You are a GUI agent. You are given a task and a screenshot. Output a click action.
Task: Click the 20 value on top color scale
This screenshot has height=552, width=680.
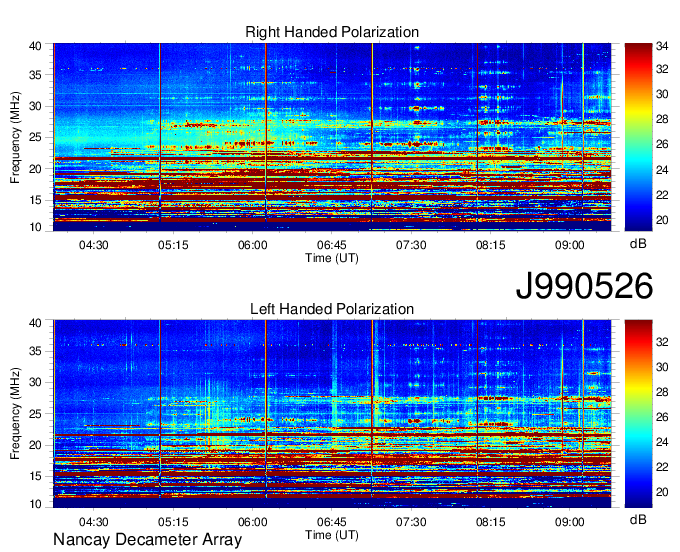(x=662, y=220)
